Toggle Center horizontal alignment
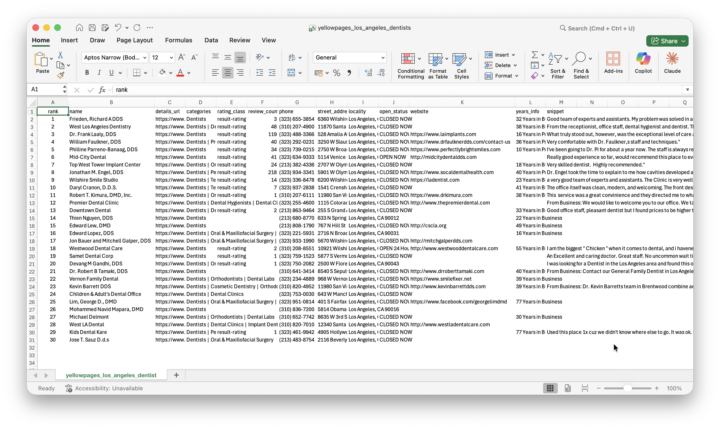Viewport: 720px width, 430px height. coord(227,73)
